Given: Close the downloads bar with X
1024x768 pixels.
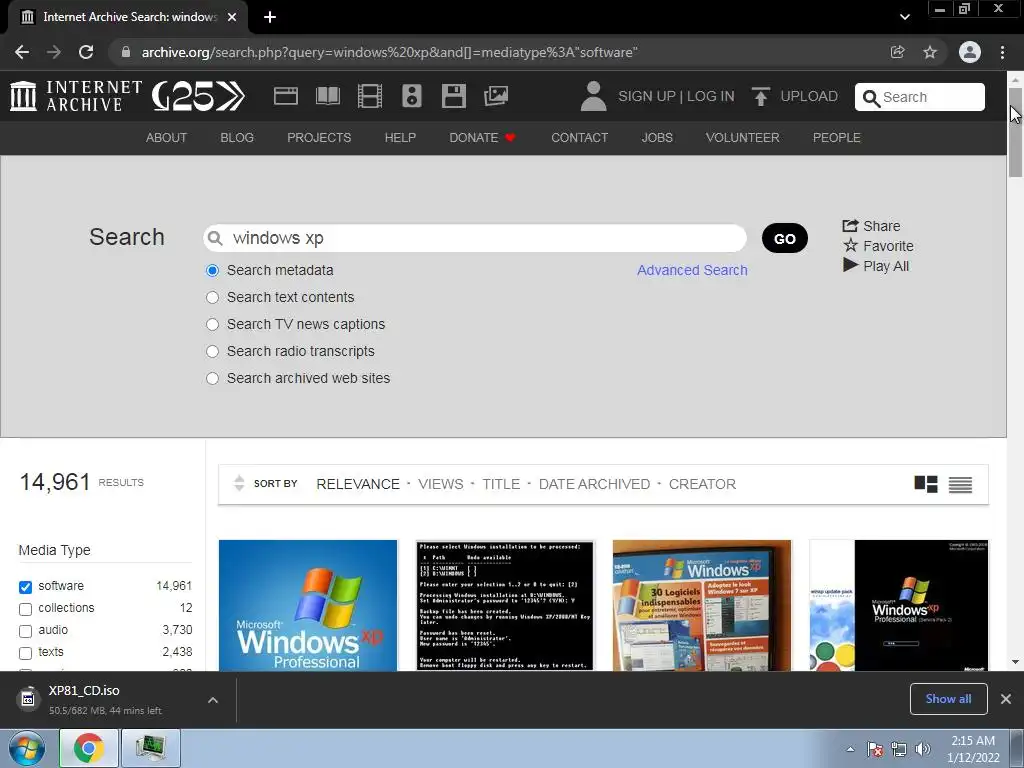Looking at the screenshot, I should [1006, 699].
